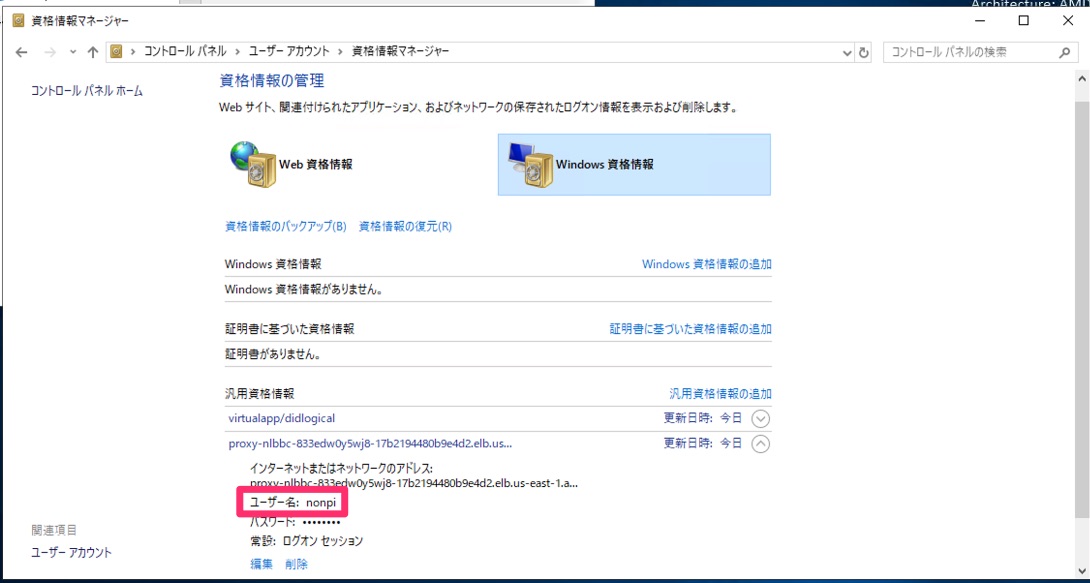Screen dimensions: 1090x583
Task: Click 更新日時: 今日 for virtualapp/didlogical
Action: pos(703,418)
